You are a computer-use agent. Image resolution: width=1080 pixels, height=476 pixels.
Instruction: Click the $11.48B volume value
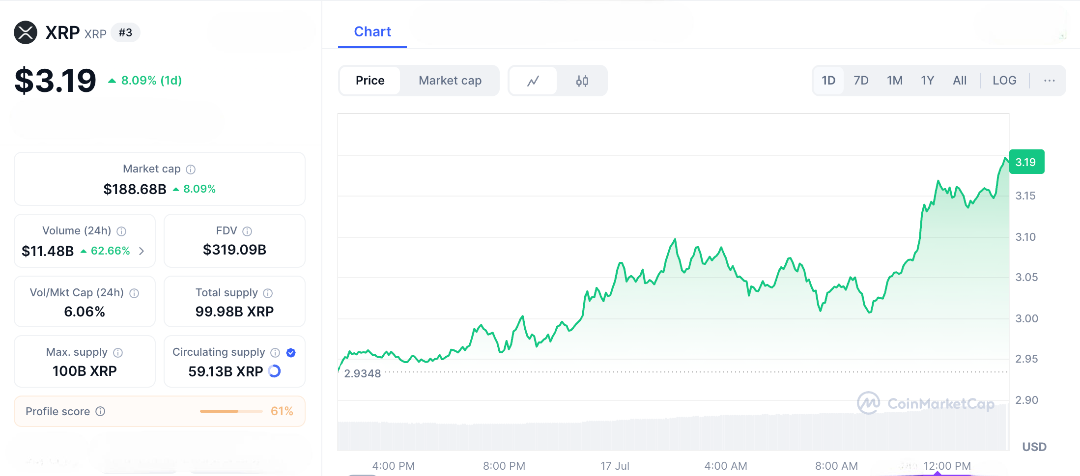point(48,251)
